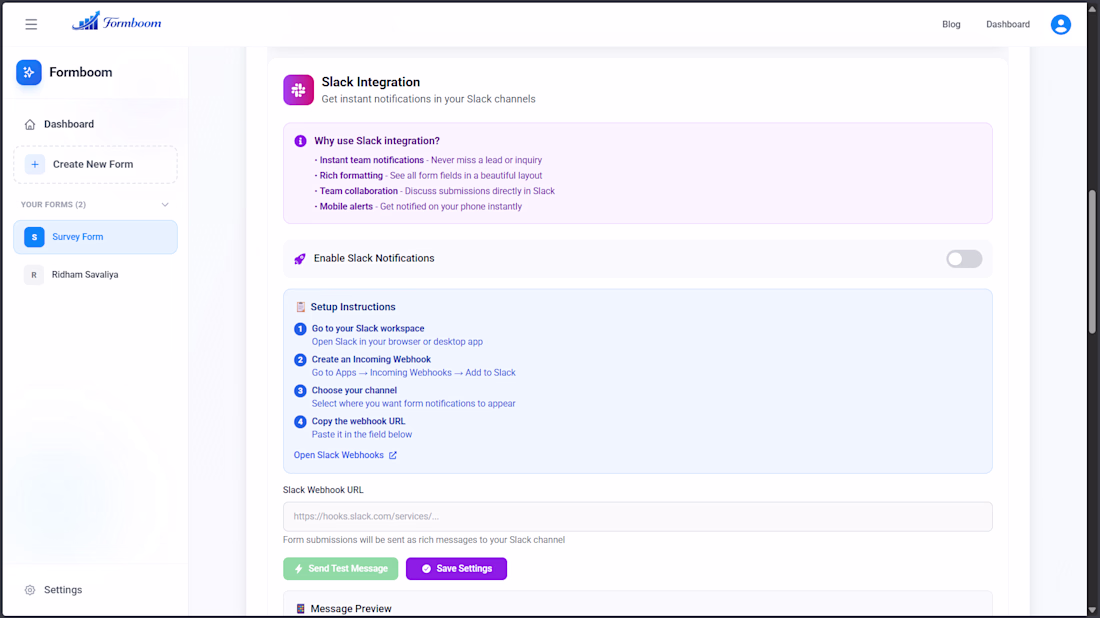1100x618 pixels.
Task: Click the plus icon for Create New Form
Action: tap(34, 164)
